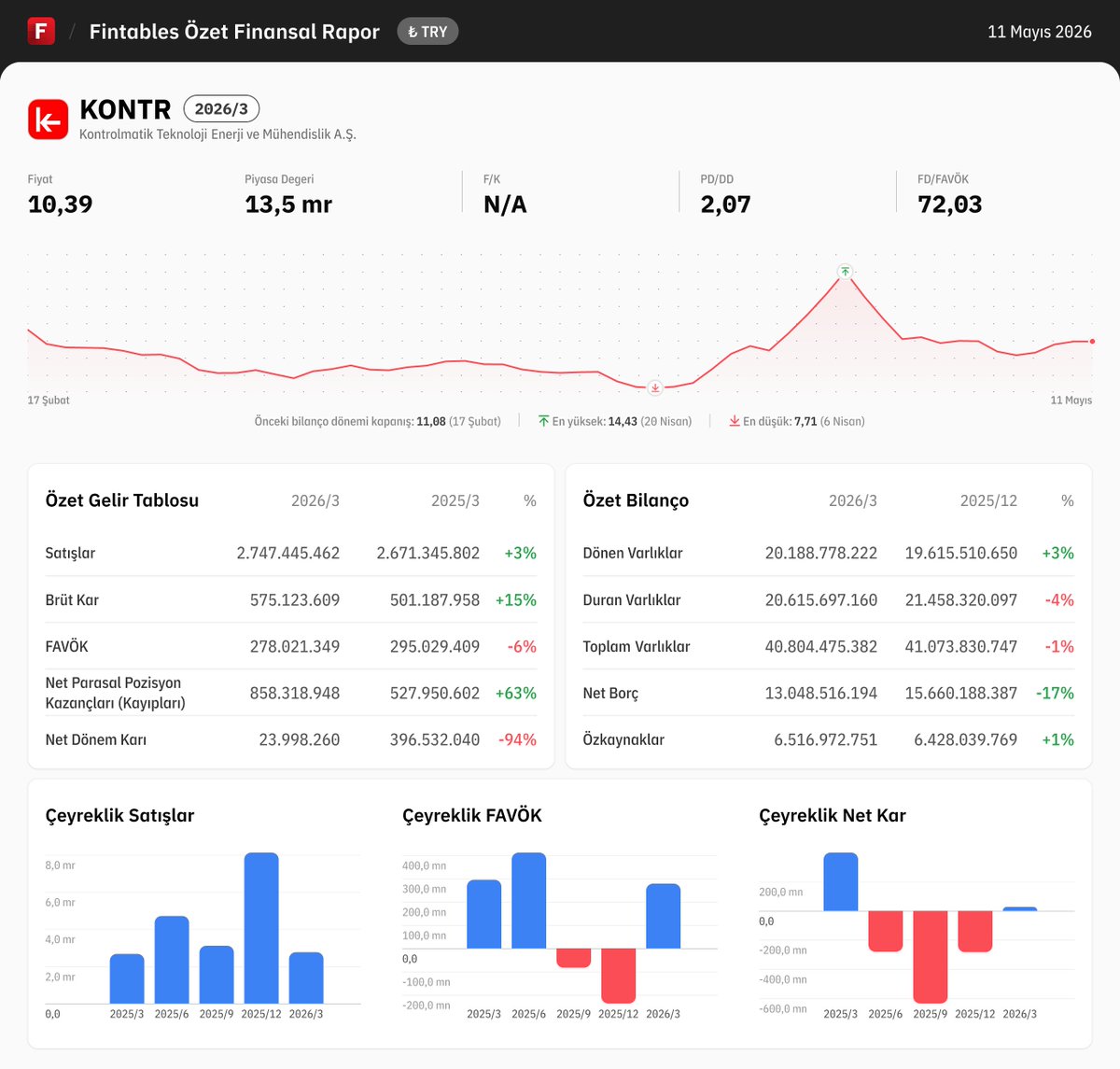Click Brüt Kar value 575.123.609
Screen dimensions: 1120x1069
pos(295,599)
